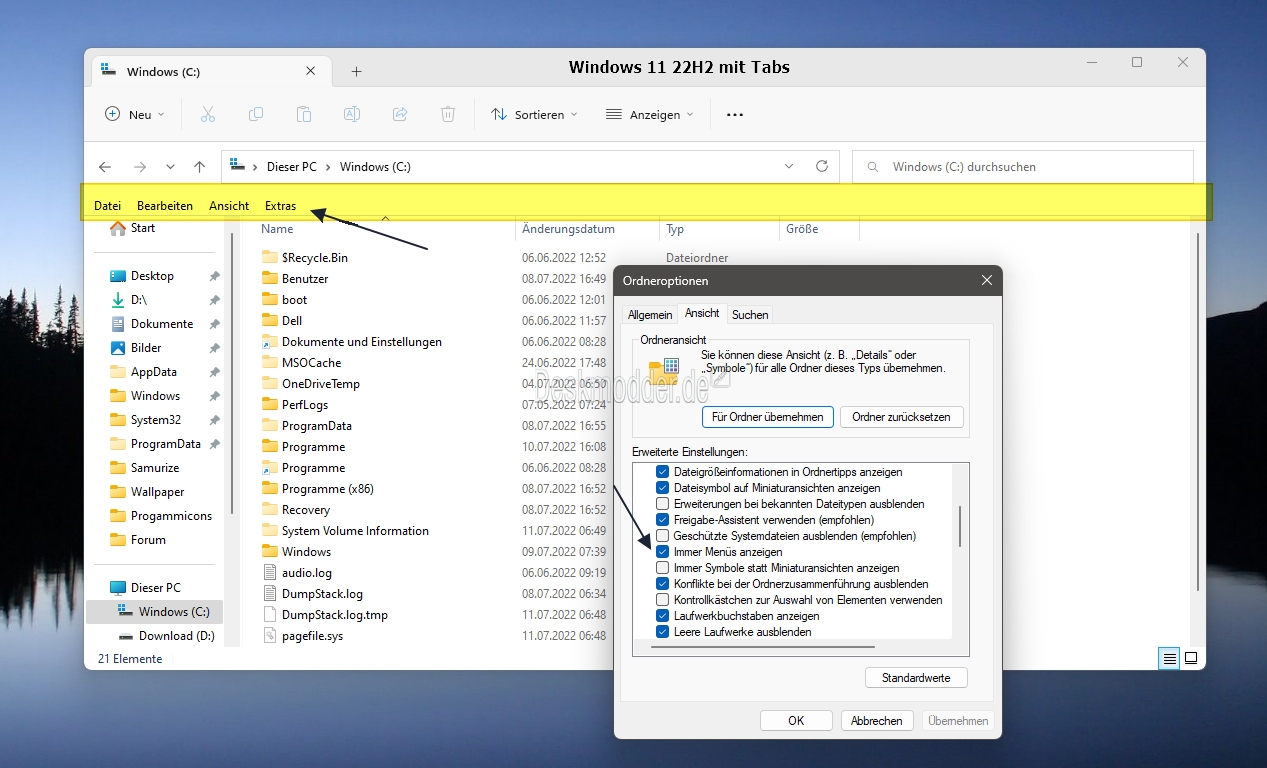Enable Geschützte Systemdateien ausblenden

pyautogui.click(x=662, y=536)
